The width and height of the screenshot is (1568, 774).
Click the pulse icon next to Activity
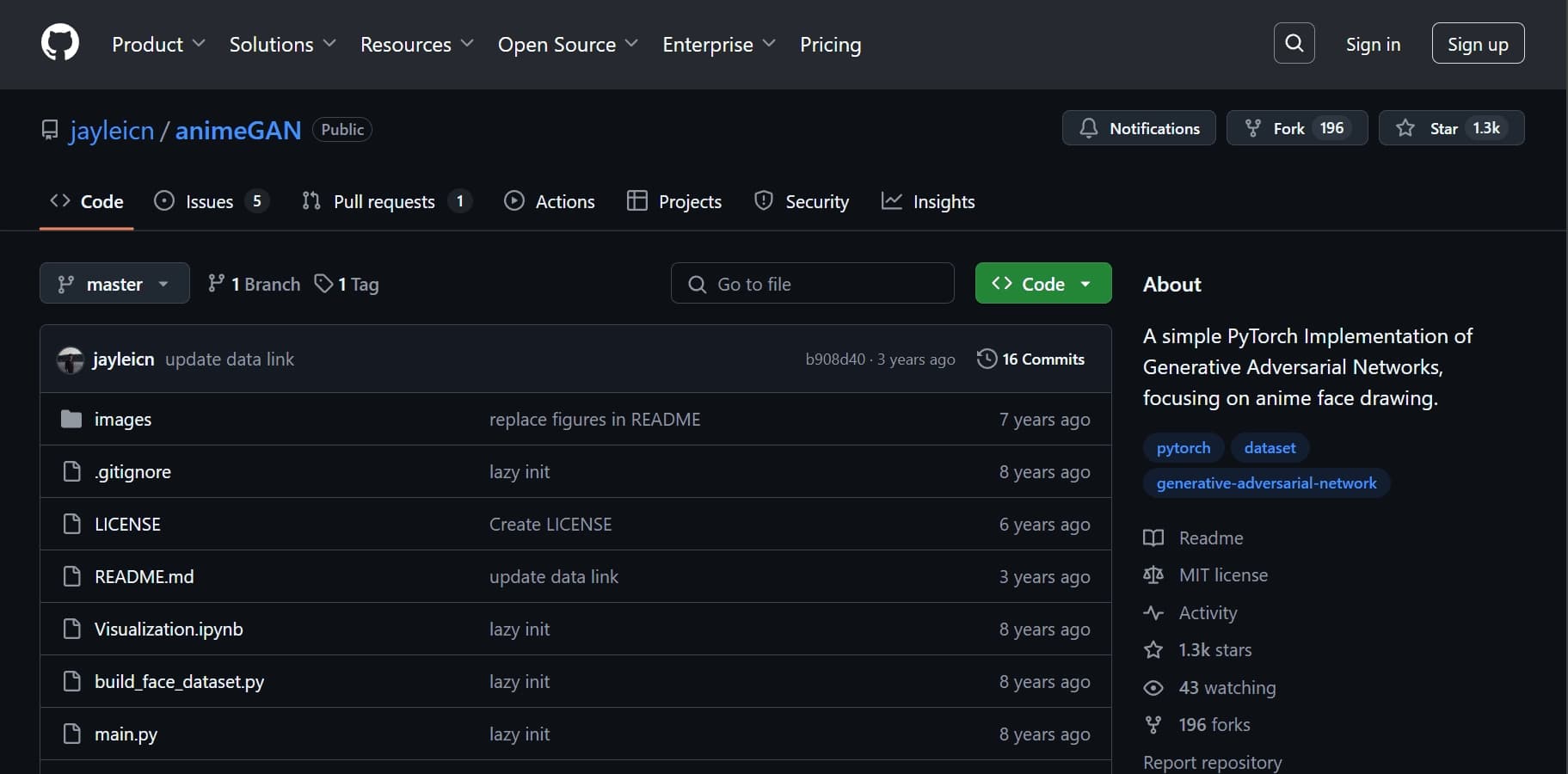tap(1153, 612)
